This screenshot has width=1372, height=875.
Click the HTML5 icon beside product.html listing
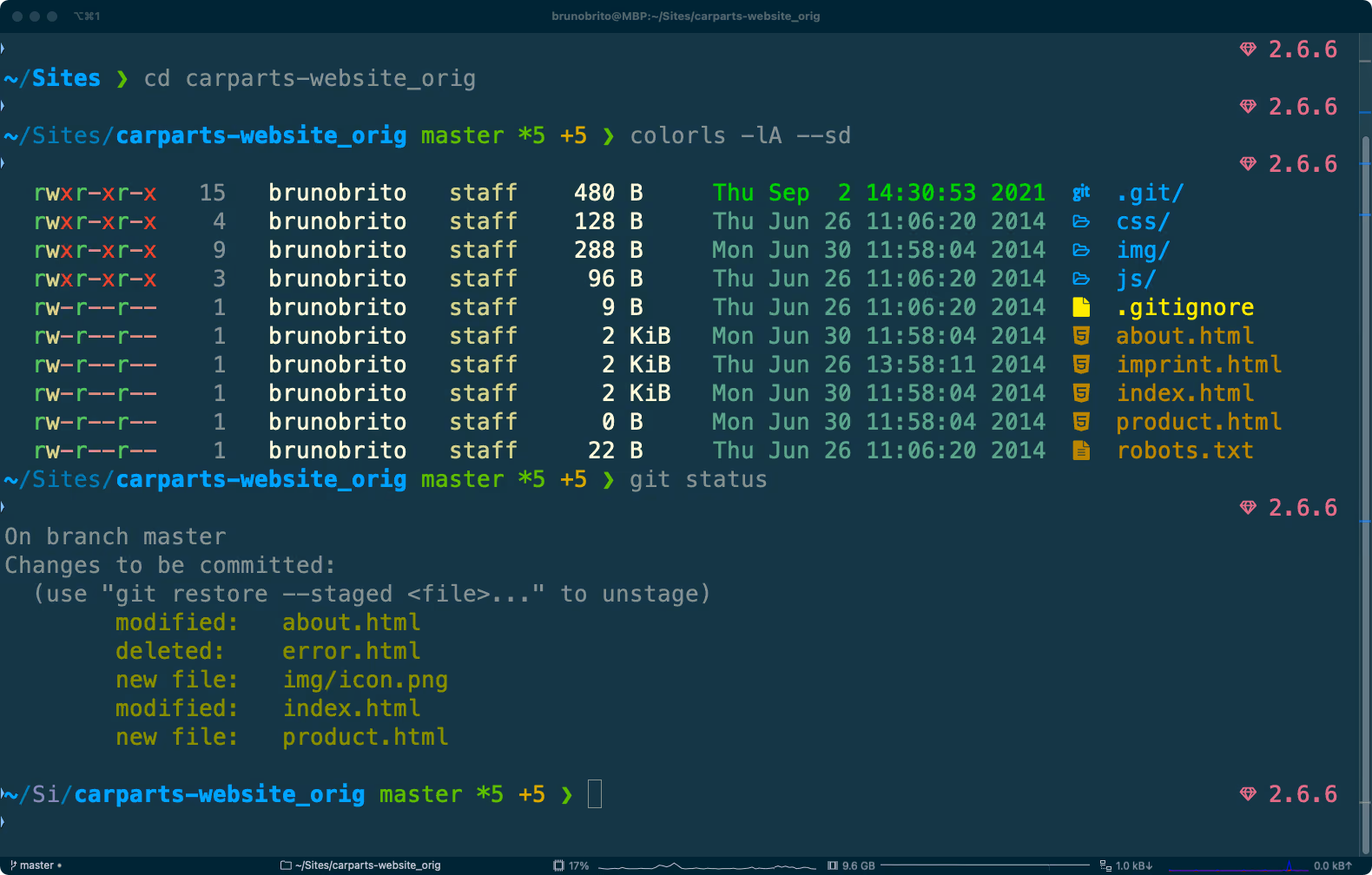[x=1081, y=422]
